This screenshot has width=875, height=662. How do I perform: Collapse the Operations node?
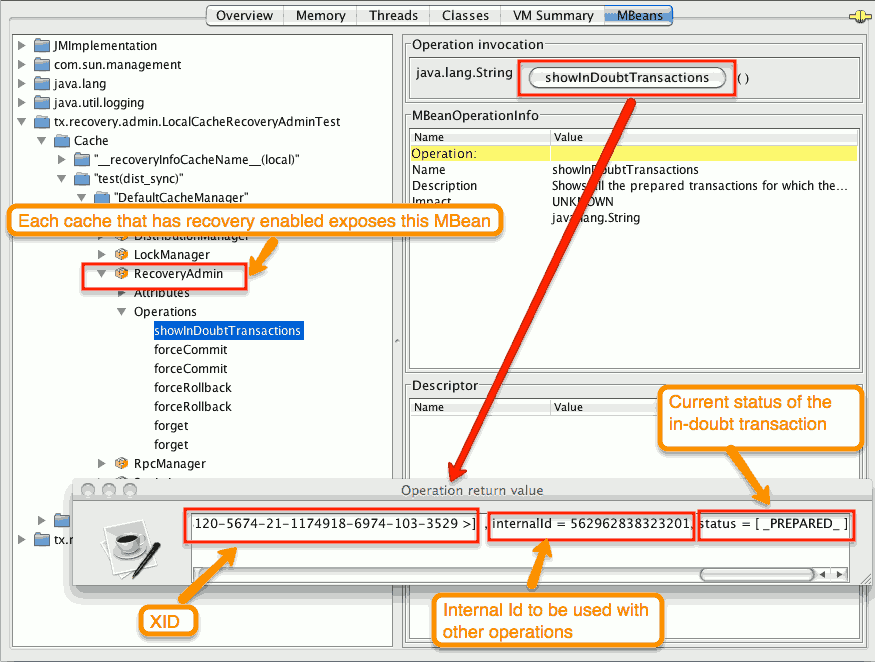121,312
